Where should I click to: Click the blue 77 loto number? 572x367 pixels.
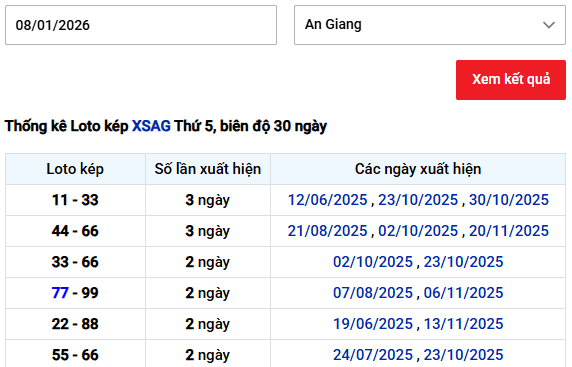[x=60, y=293]
